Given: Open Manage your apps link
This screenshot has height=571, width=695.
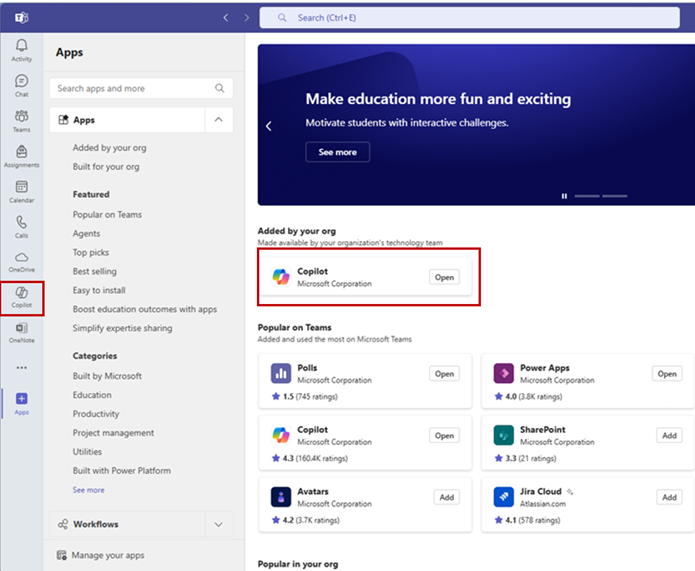Looking at the screenshot, I should (x=107, y=555).
